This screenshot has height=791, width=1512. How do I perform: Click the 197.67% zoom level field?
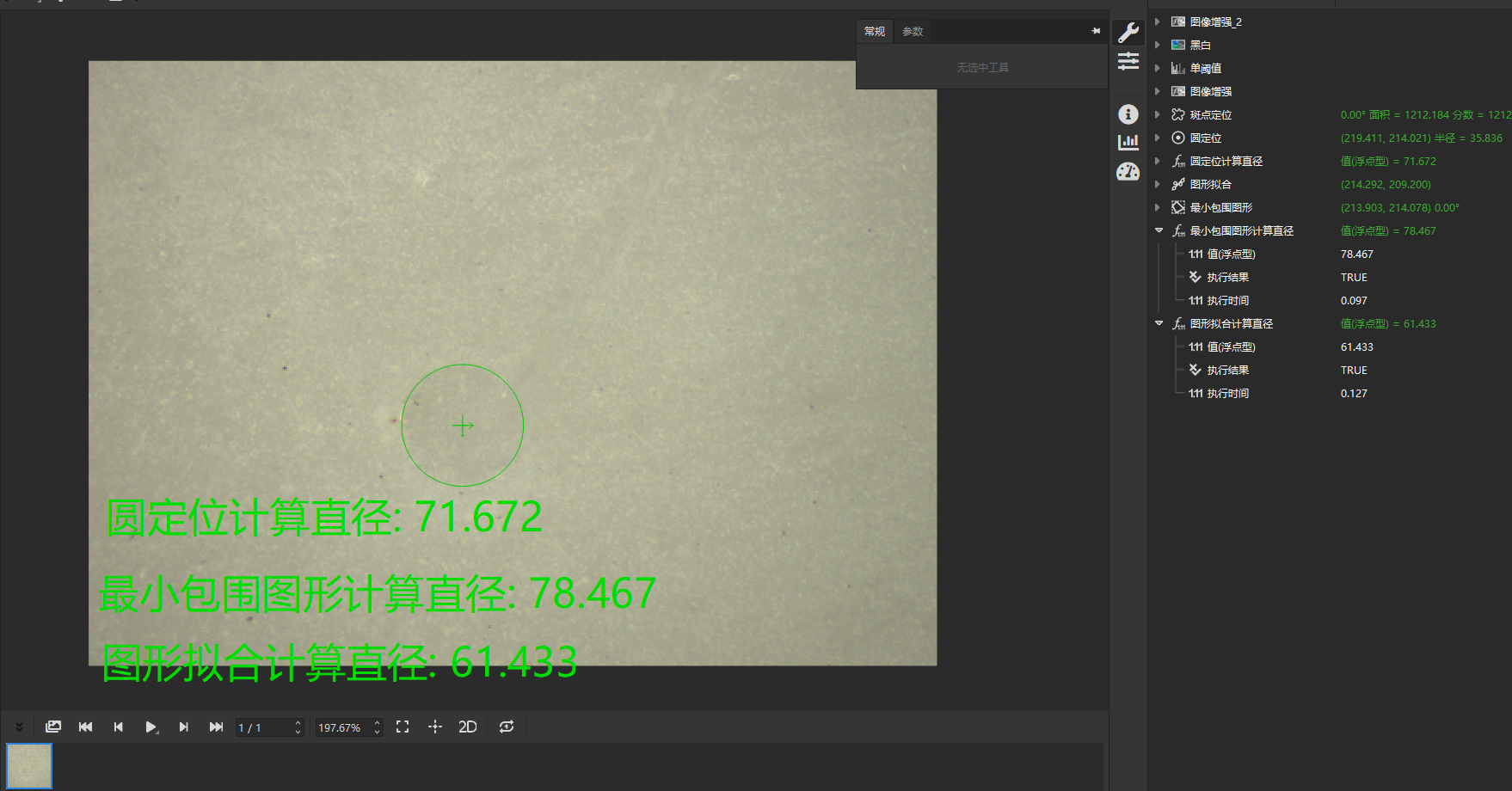click(341, 728)
